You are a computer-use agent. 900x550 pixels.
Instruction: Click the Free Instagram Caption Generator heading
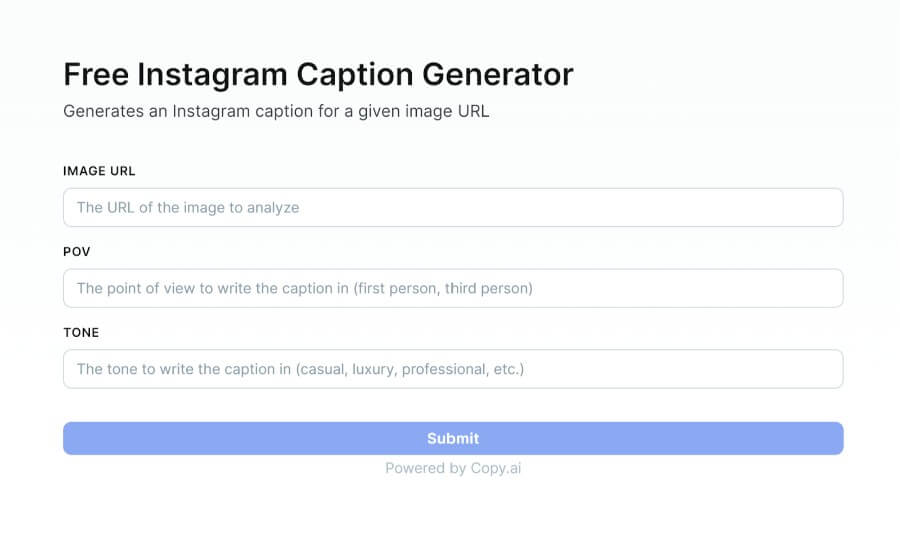point(318,74)
